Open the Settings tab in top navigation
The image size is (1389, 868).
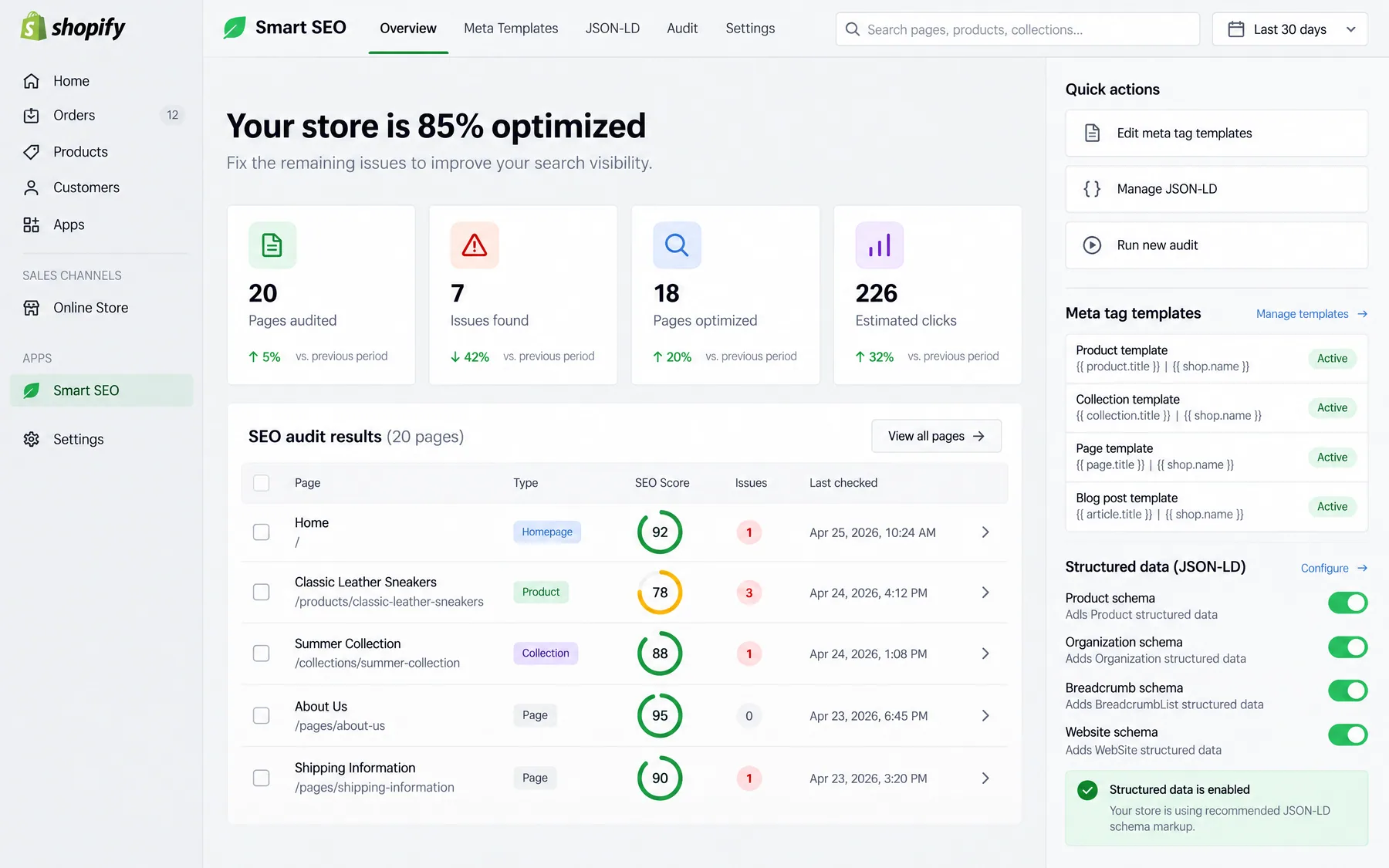(x=750, y=29)
